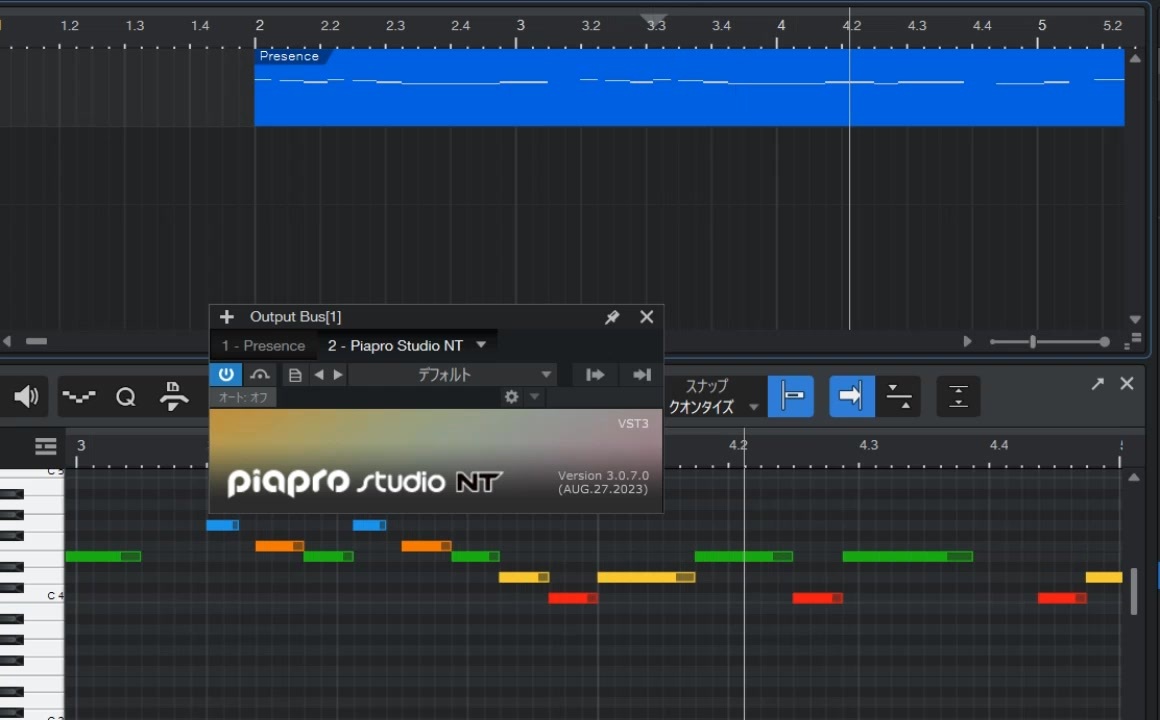Select the 2 - Piapro Studio NT tab
This screenshot has width=1160, height=720.
[x=395, y=346]
